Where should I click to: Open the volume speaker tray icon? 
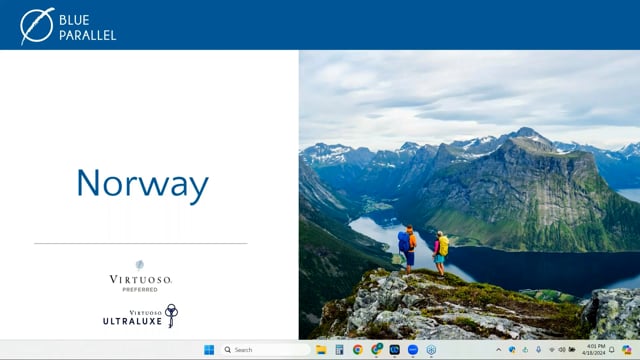tap(562, 350)
